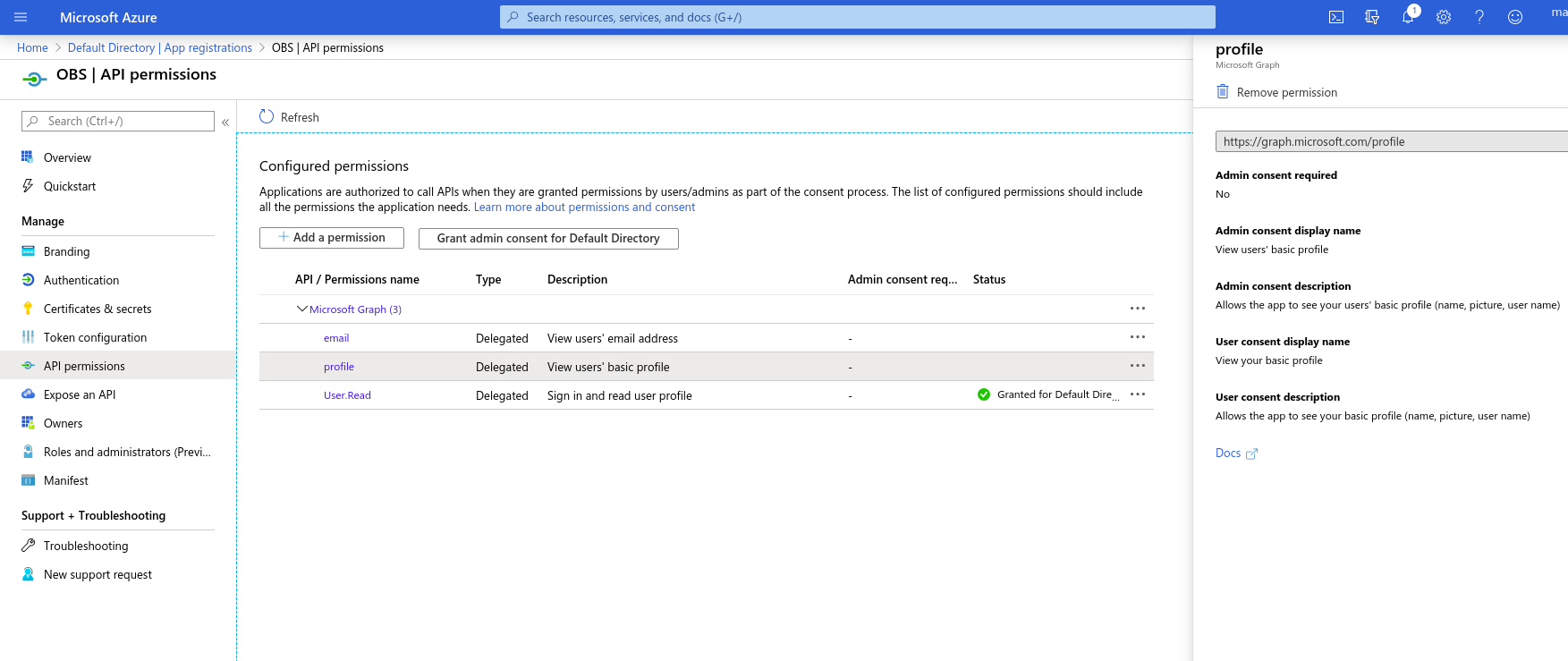Open the Docs external link icon
The image size is (1568, 661).
click(1251, 453)
